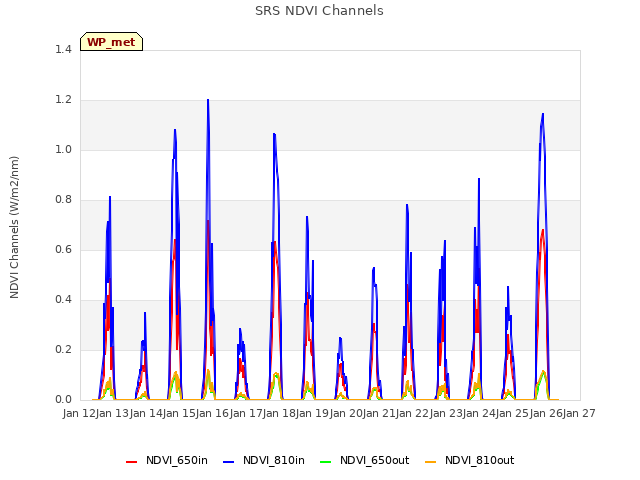Click the Jan 24 x-axis label
This screenshot has width=640, height=480.
479,413
